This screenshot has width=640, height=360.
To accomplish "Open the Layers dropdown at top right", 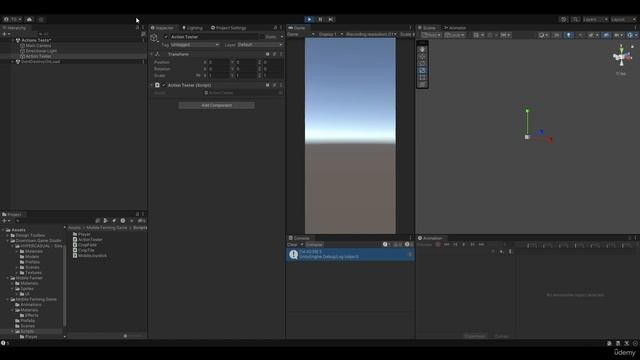I will click(595, 19).
